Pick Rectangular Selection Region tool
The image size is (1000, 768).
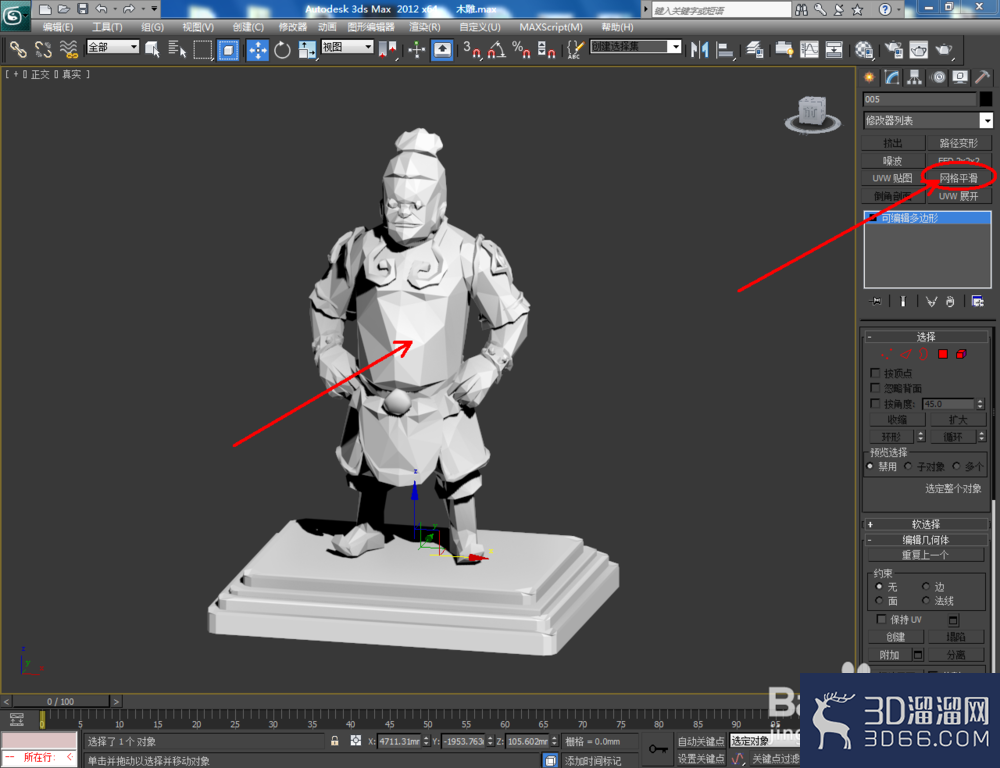pyautogui.click(x=203, y=49)
